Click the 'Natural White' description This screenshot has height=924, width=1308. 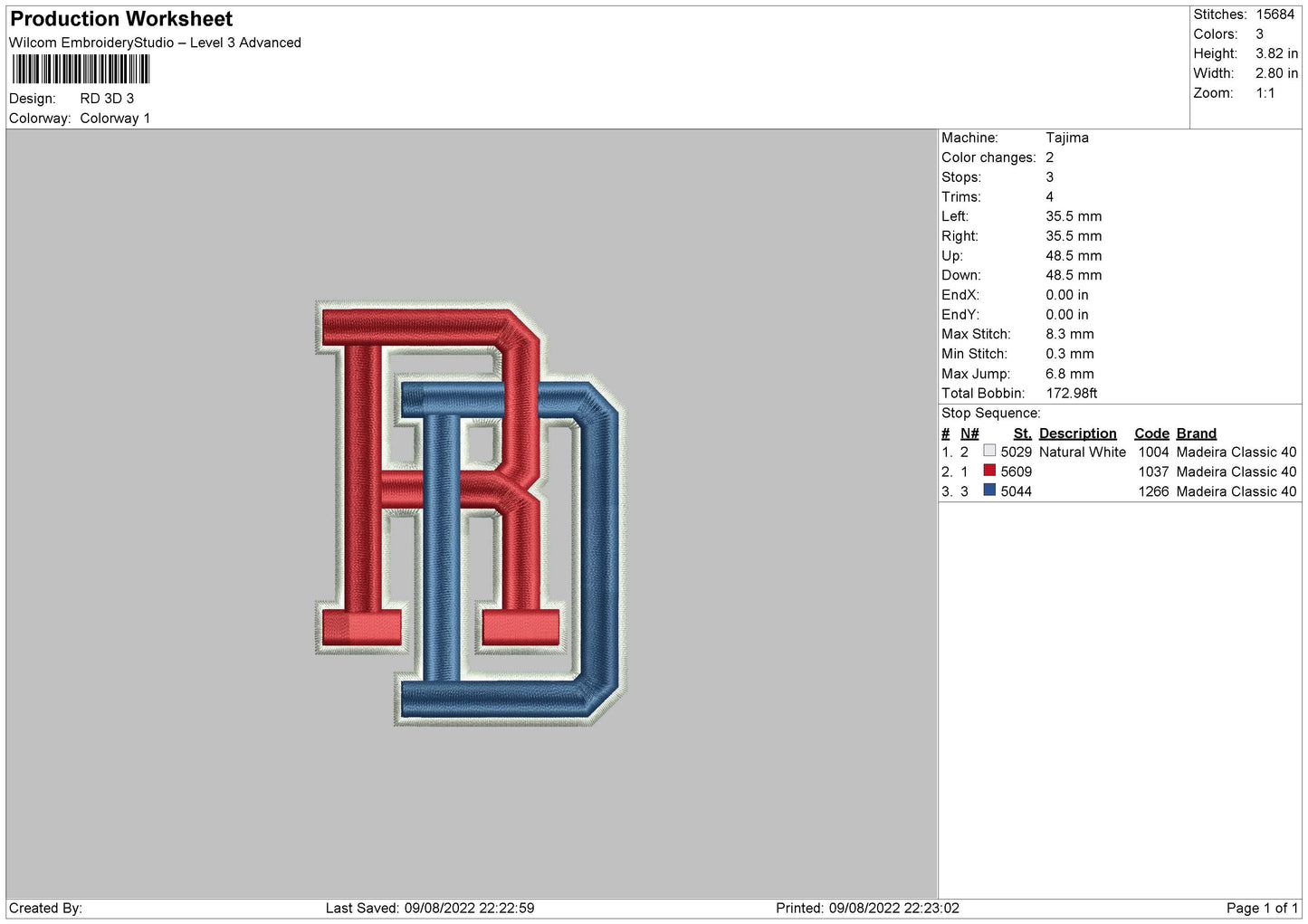point(1083,452)
